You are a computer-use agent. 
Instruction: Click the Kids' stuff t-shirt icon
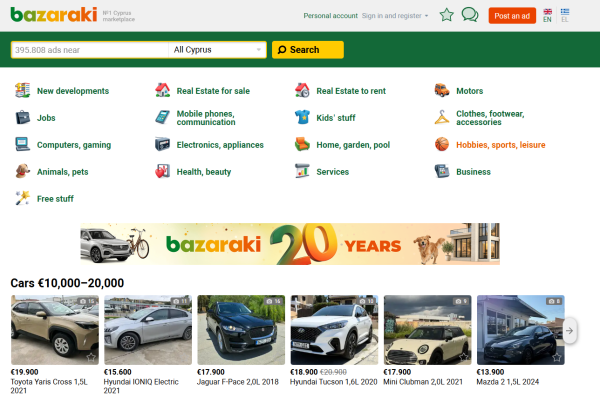pos(302,117)
